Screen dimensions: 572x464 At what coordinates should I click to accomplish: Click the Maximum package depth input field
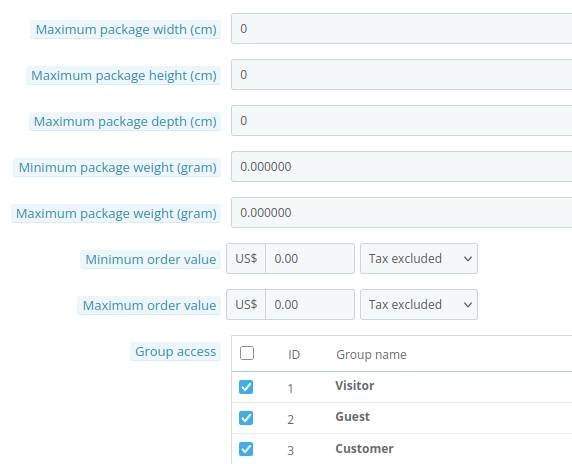pos(402,120)
